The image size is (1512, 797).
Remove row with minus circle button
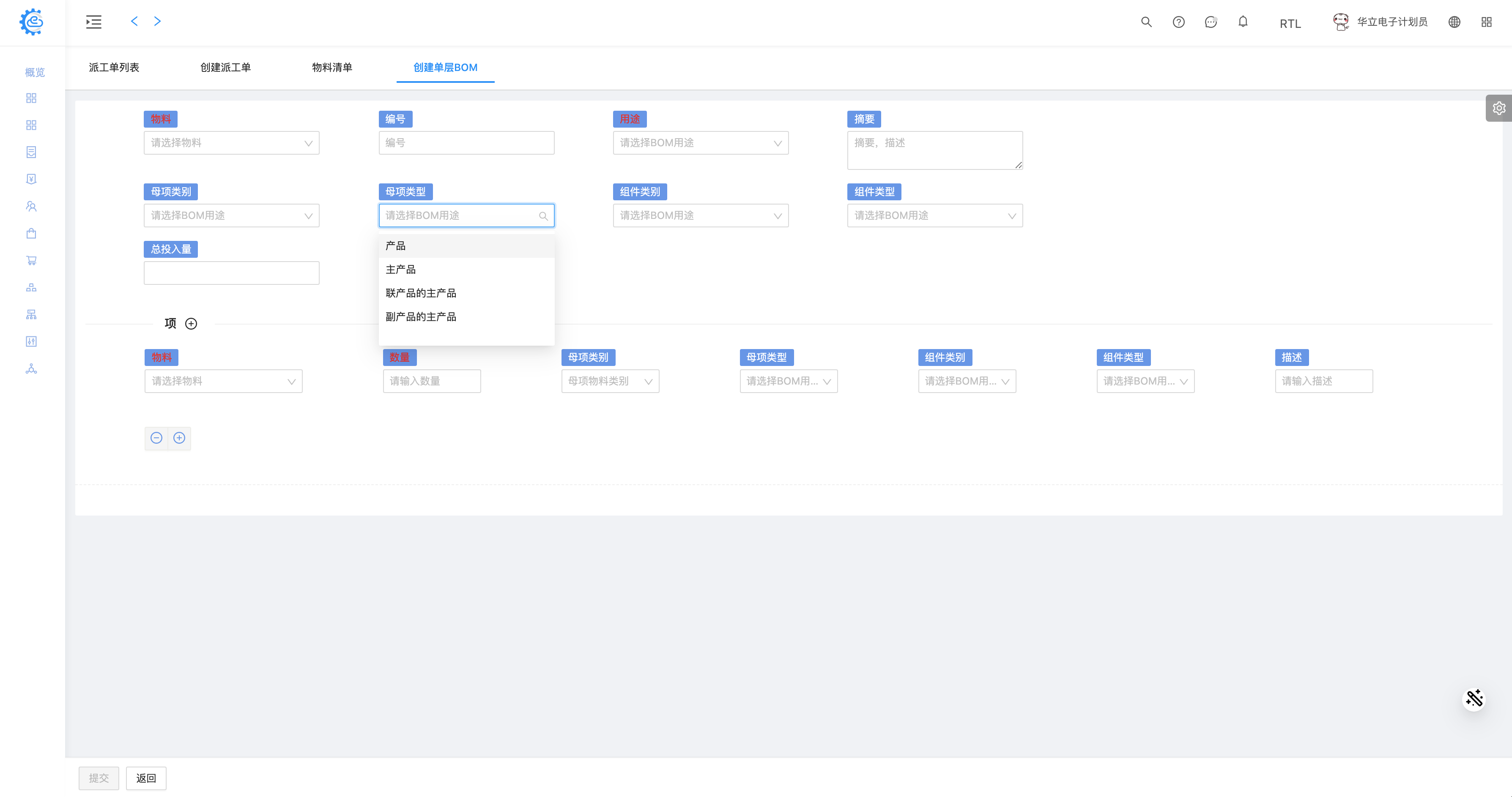pos(156,438)
